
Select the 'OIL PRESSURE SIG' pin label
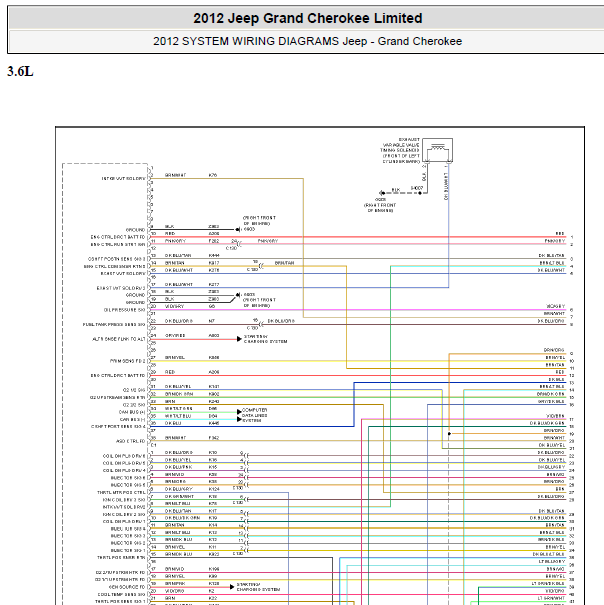124,310
